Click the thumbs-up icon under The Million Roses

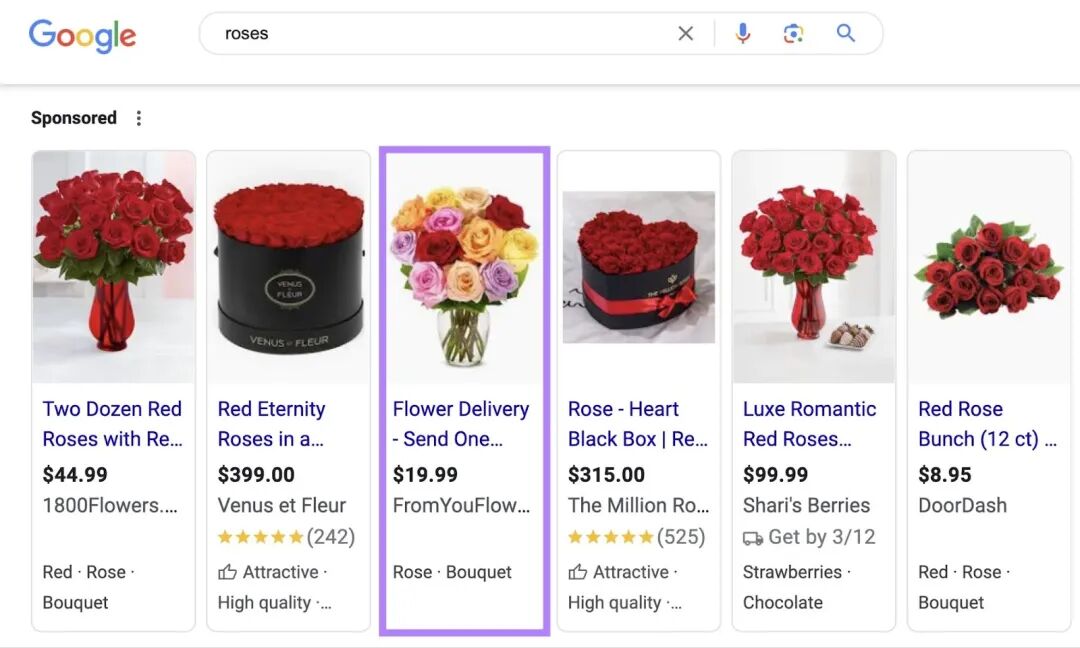pos(578,572)
